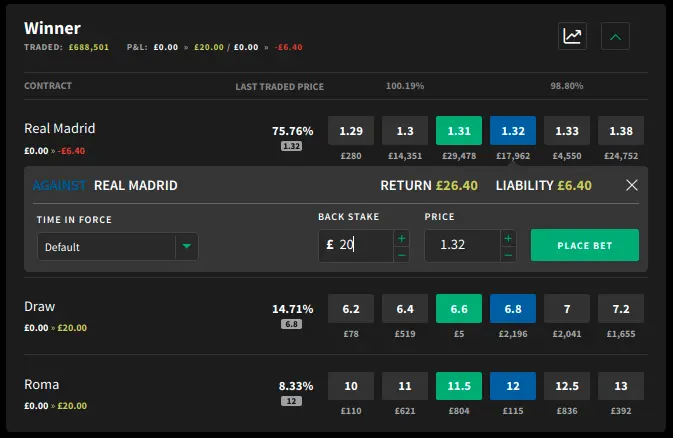673x438 pixels.
Task: Select Roma 12.5 price
Action: (x=567, y=386)
